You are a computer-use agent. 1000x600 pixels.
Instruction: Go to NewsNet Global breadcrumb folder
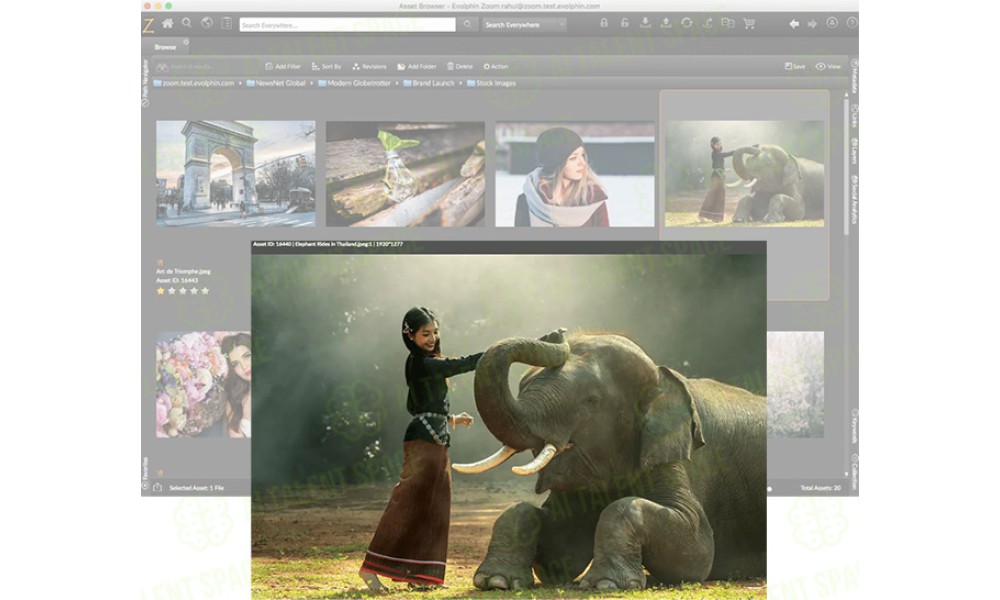[276, 83]
